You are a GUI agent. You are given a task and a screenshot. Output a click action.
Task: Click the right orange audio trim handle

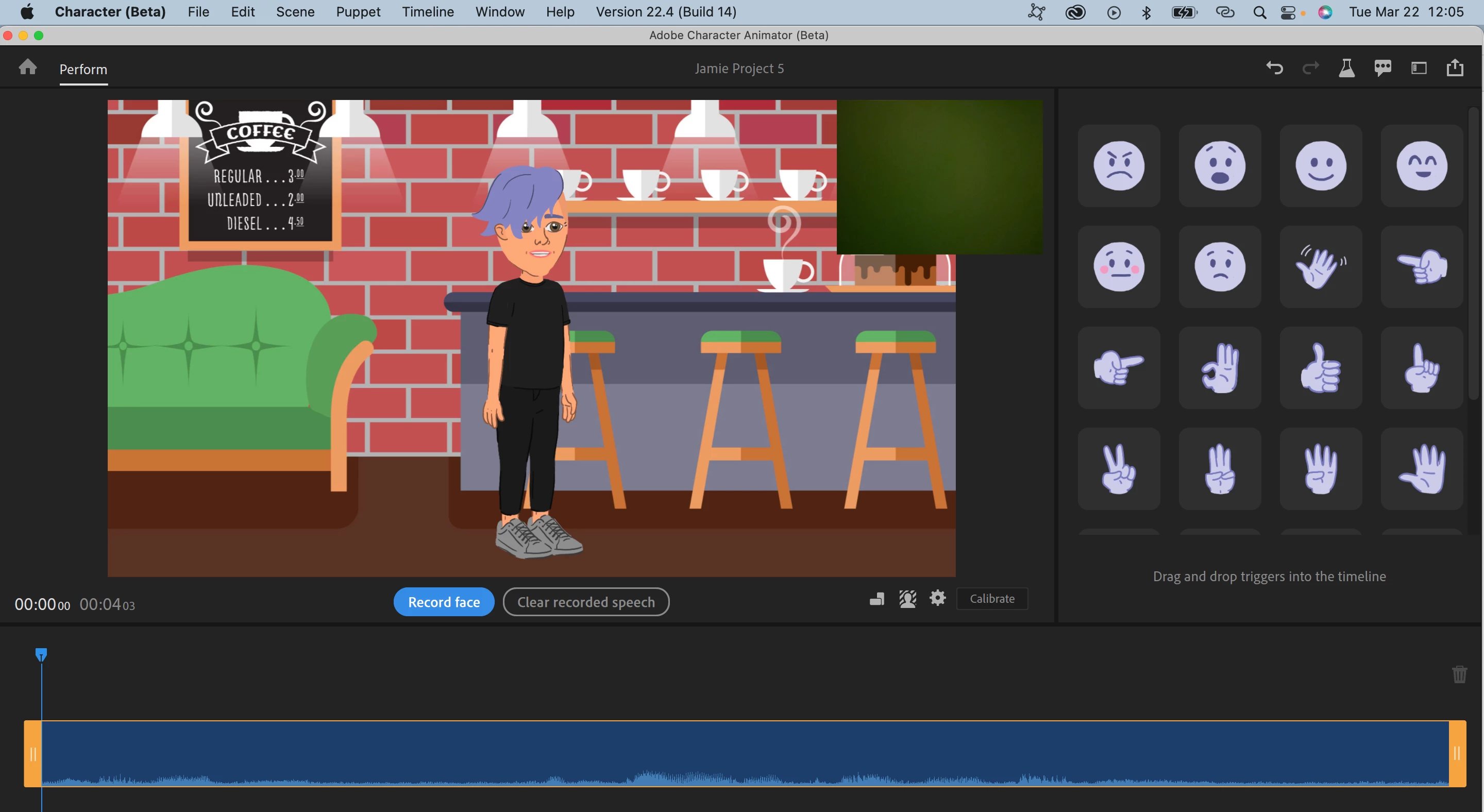pos(1457,754)
